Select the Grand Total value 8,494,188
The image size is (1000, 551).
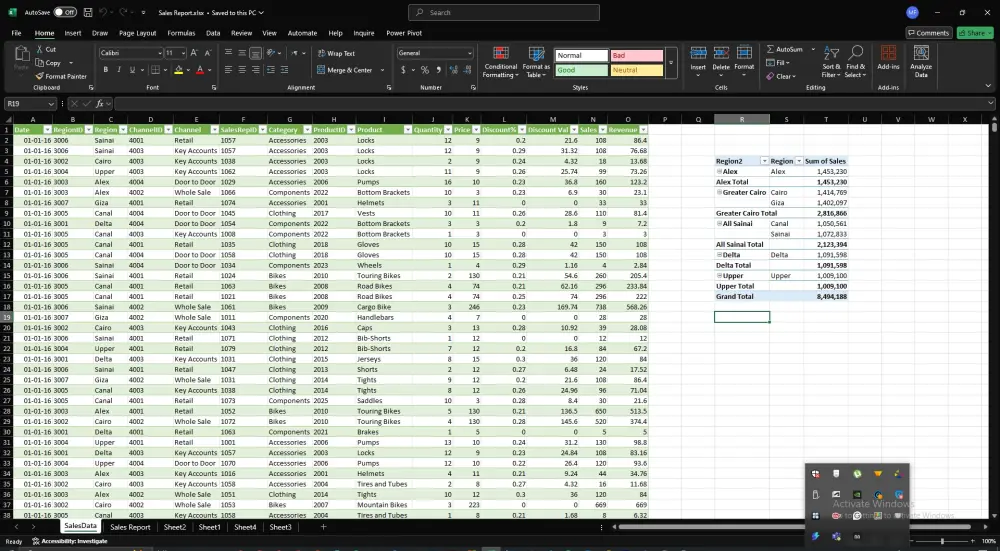(x=832, y=297)
